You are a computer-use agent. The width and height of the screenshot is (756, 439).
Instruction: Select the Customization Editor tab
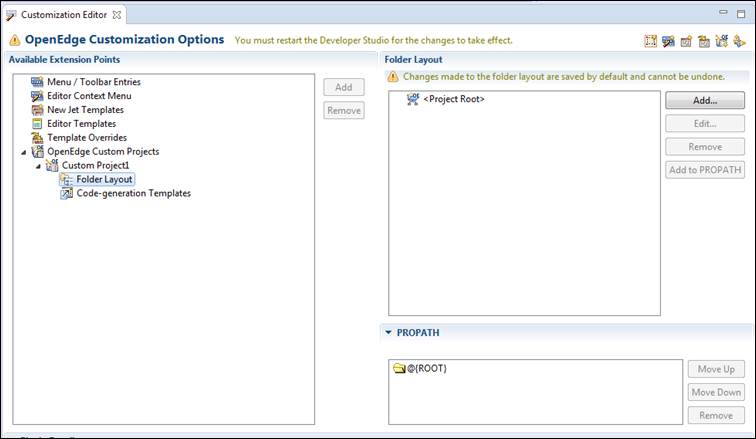pyautogui.click(x=64, y=15)
